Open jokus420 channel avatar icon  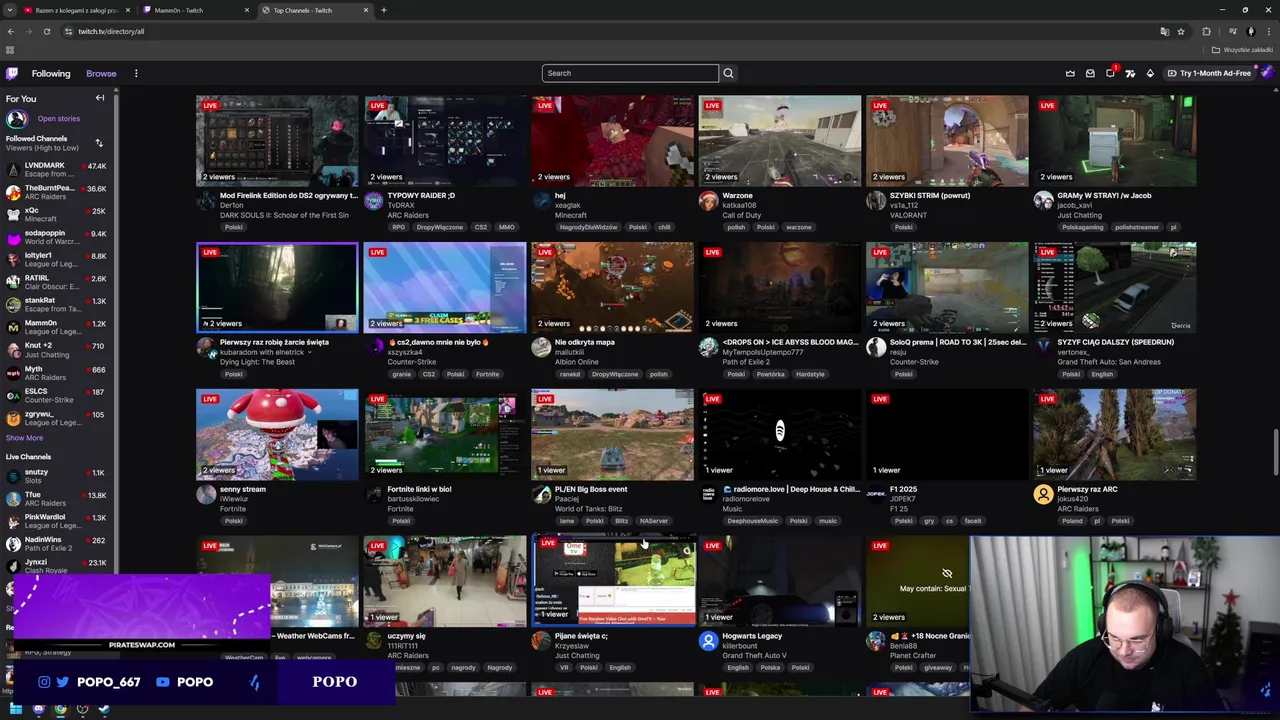coord(1043,495)
